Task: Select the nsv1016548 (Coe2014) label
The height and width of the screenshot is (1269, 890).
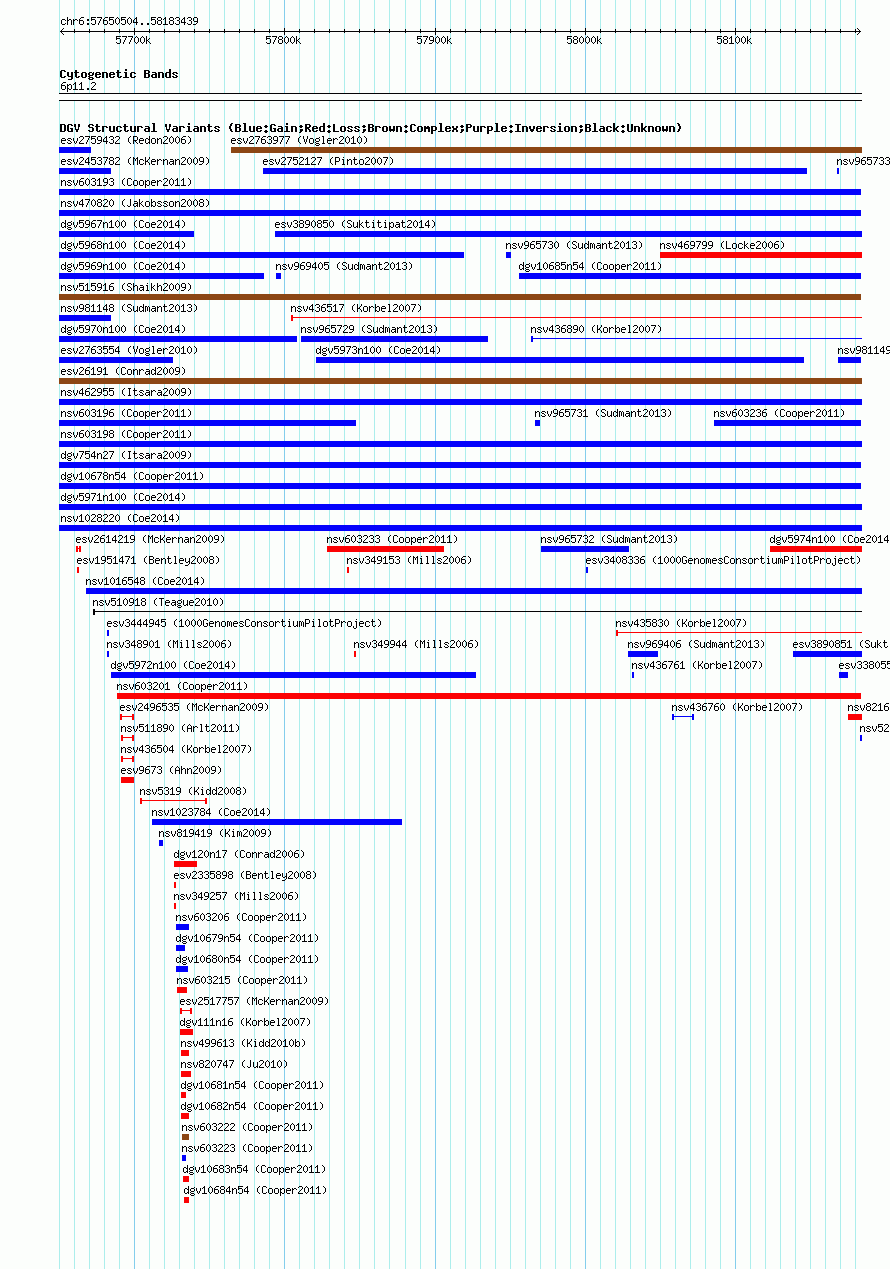Action: click(145, 581)
